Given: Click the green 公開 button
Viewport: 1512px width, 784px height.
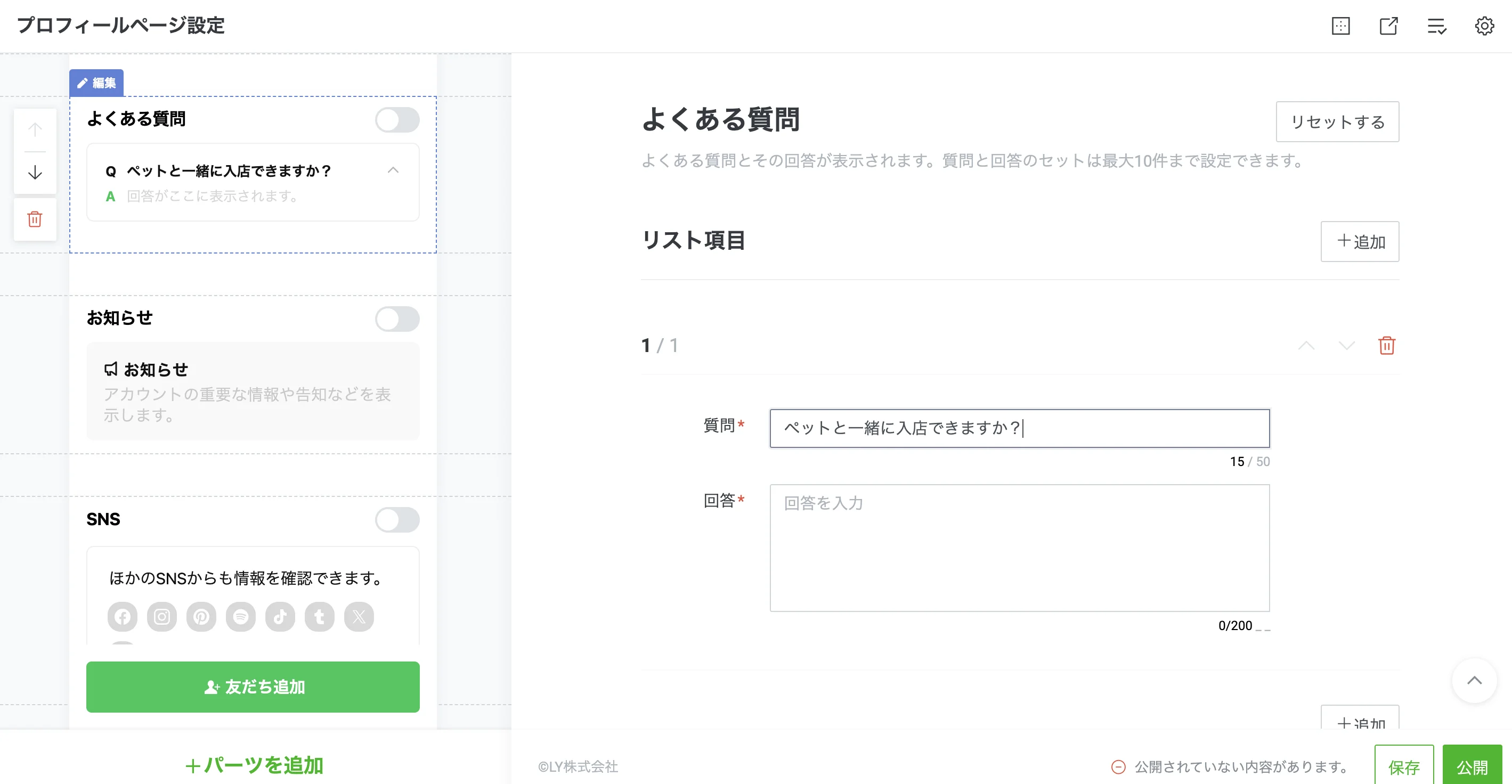Looking at the screenshot, I should coord(1472,766).
